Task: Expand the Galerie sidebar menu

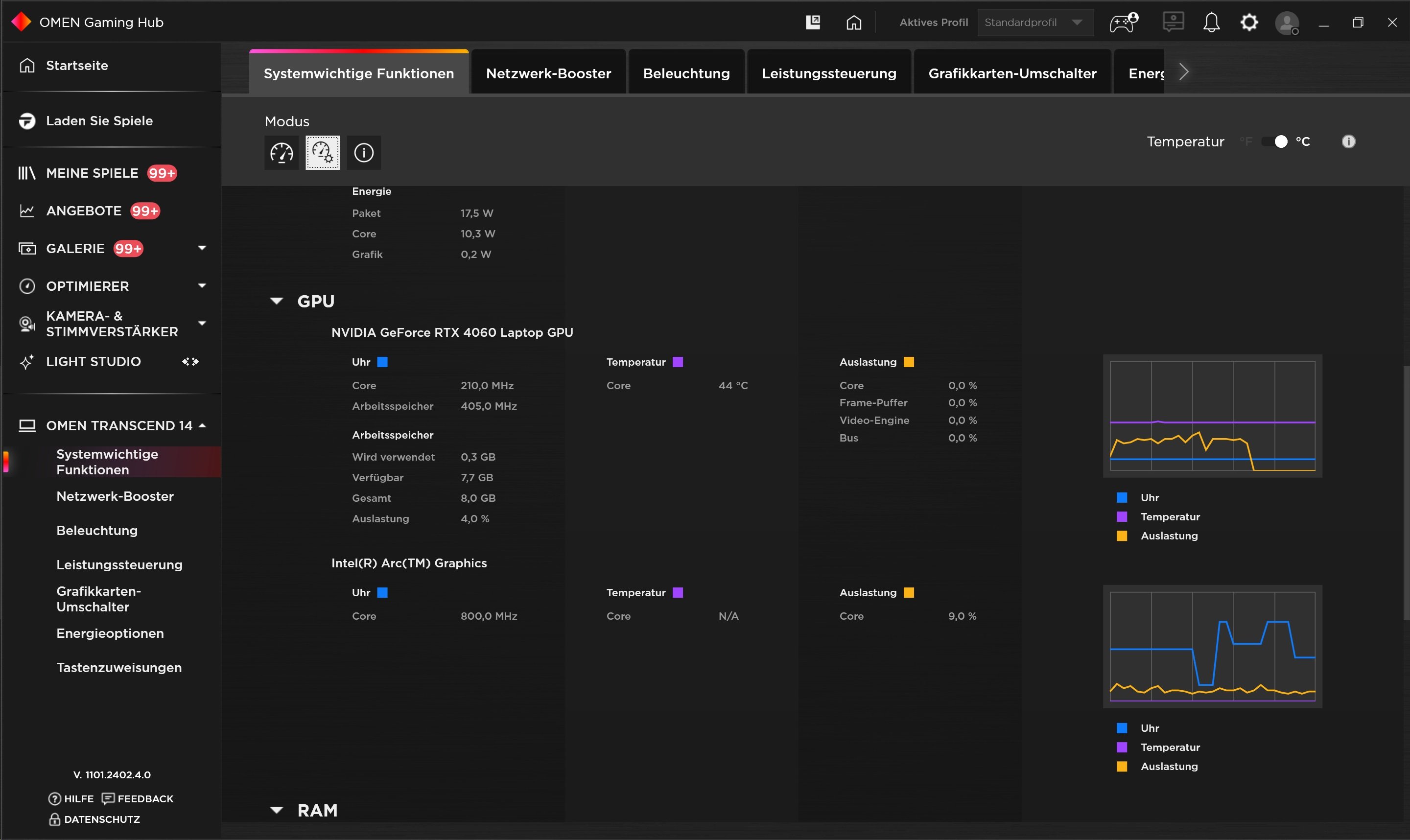Action: (x=202, y=248)
